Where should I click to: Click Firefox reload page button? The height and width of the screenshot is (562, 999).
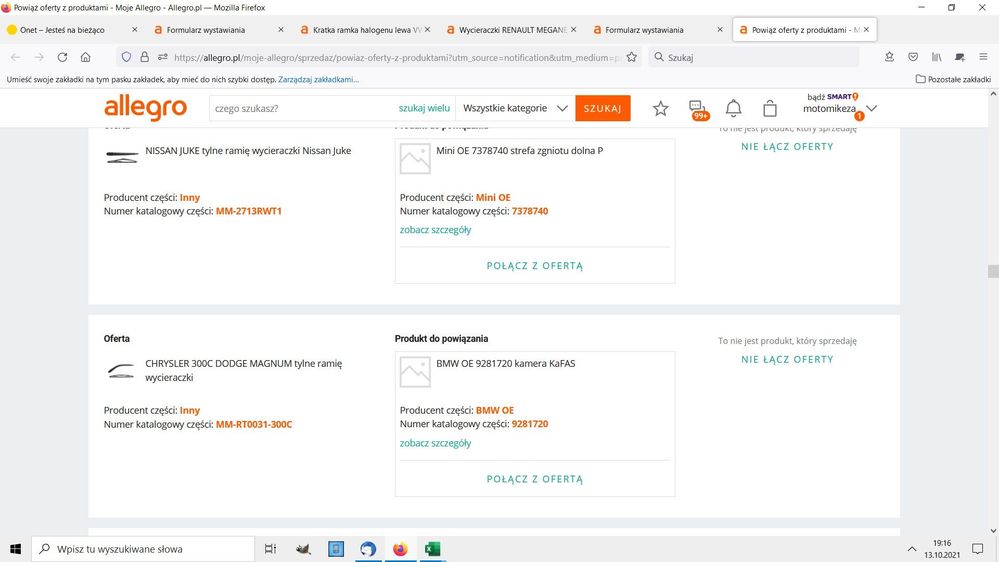click(x=62, y=57)
